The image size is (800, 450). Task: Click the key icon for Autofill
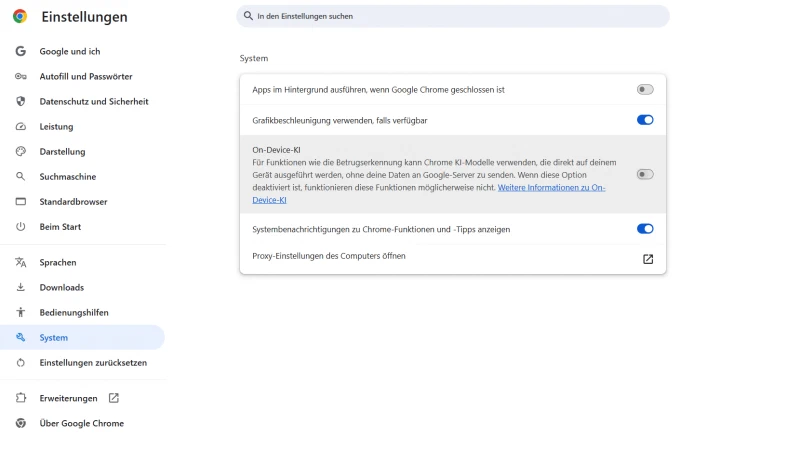click(20, 76)
